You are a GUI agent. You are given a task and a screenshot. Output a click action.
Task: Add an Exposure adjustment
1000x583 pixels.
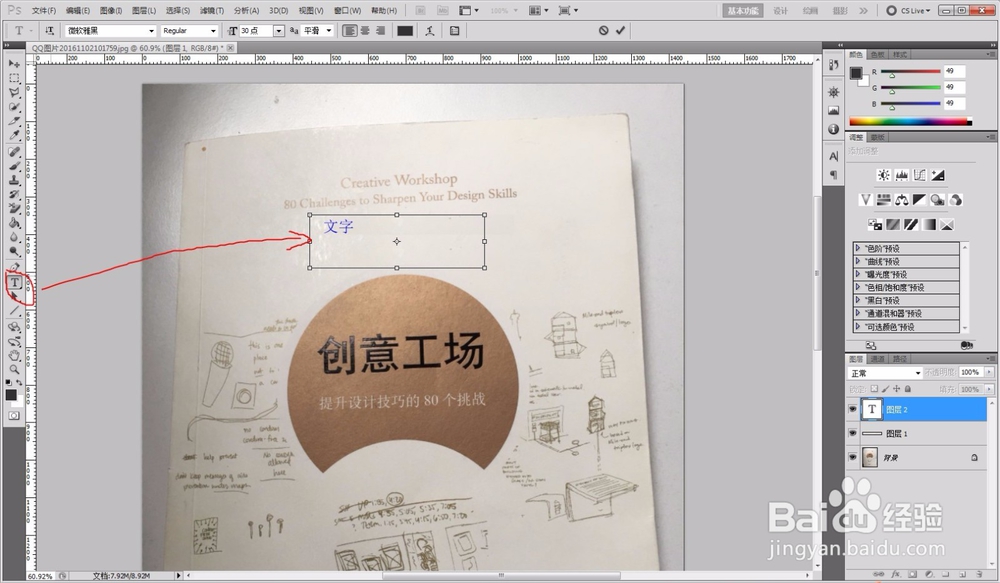[937, 175]
